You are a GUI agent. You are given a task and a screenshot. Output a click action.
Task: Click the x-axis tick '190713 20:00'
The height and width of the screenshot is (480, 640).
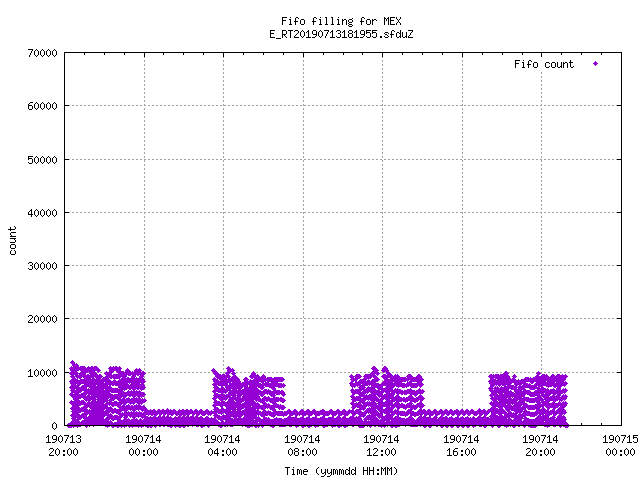[x=64, y=446]
